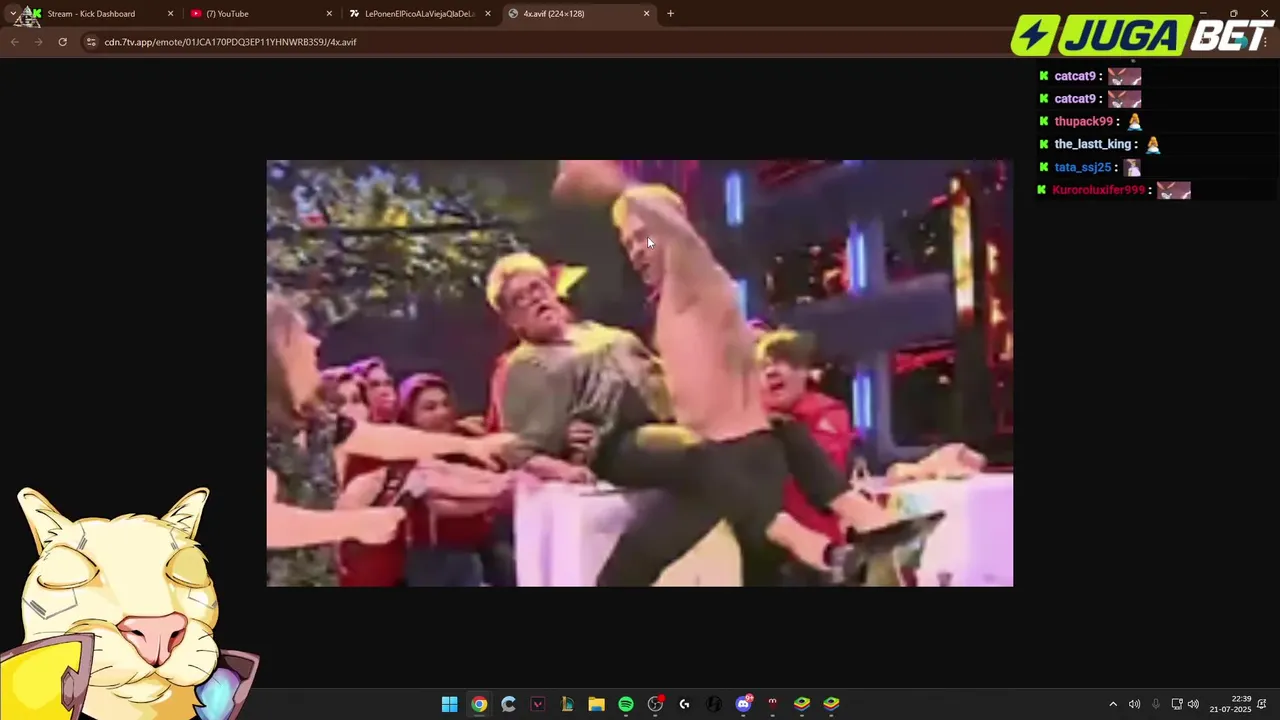Open the blue C app on the taskbar
The image size is (1280, 720).
pyautogui.click(x=508, y=704)
